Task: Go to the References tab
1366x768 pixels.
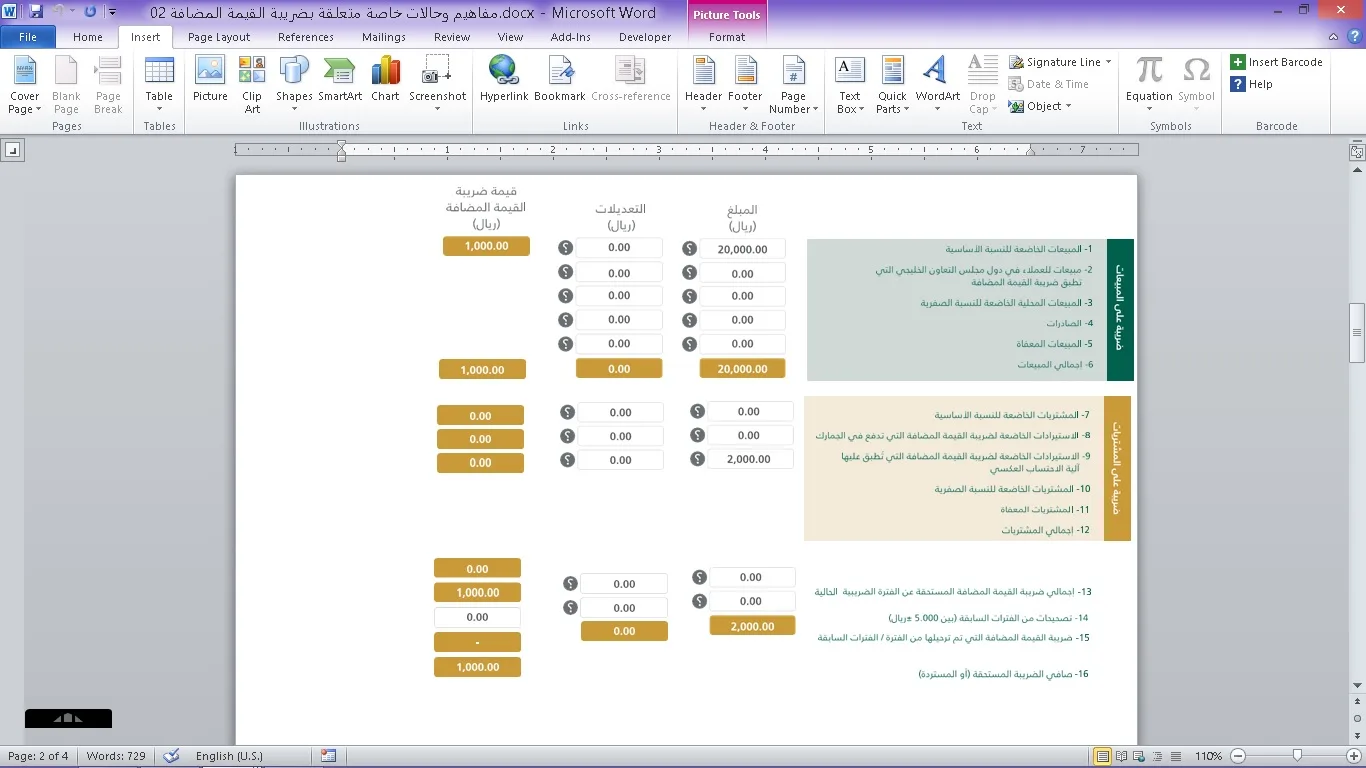Action: (306, 37)
